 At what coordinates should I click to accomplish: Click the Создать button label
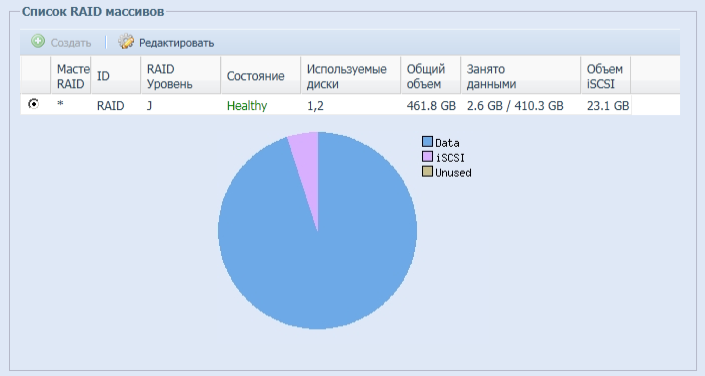(x=71, y=43)
